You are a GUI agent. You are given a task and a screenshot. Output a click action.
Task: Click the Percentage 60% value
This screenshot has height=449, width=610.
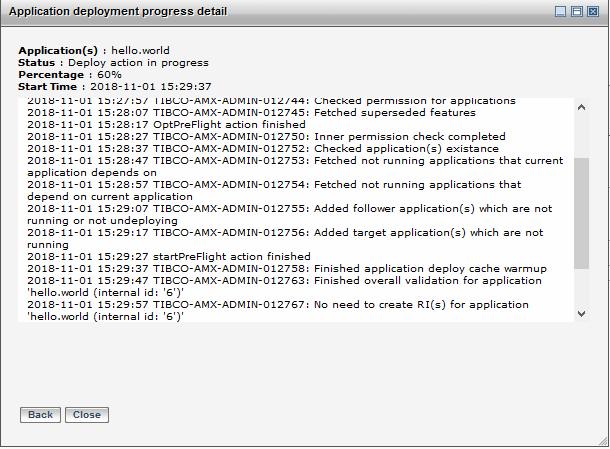click(110, 74)
